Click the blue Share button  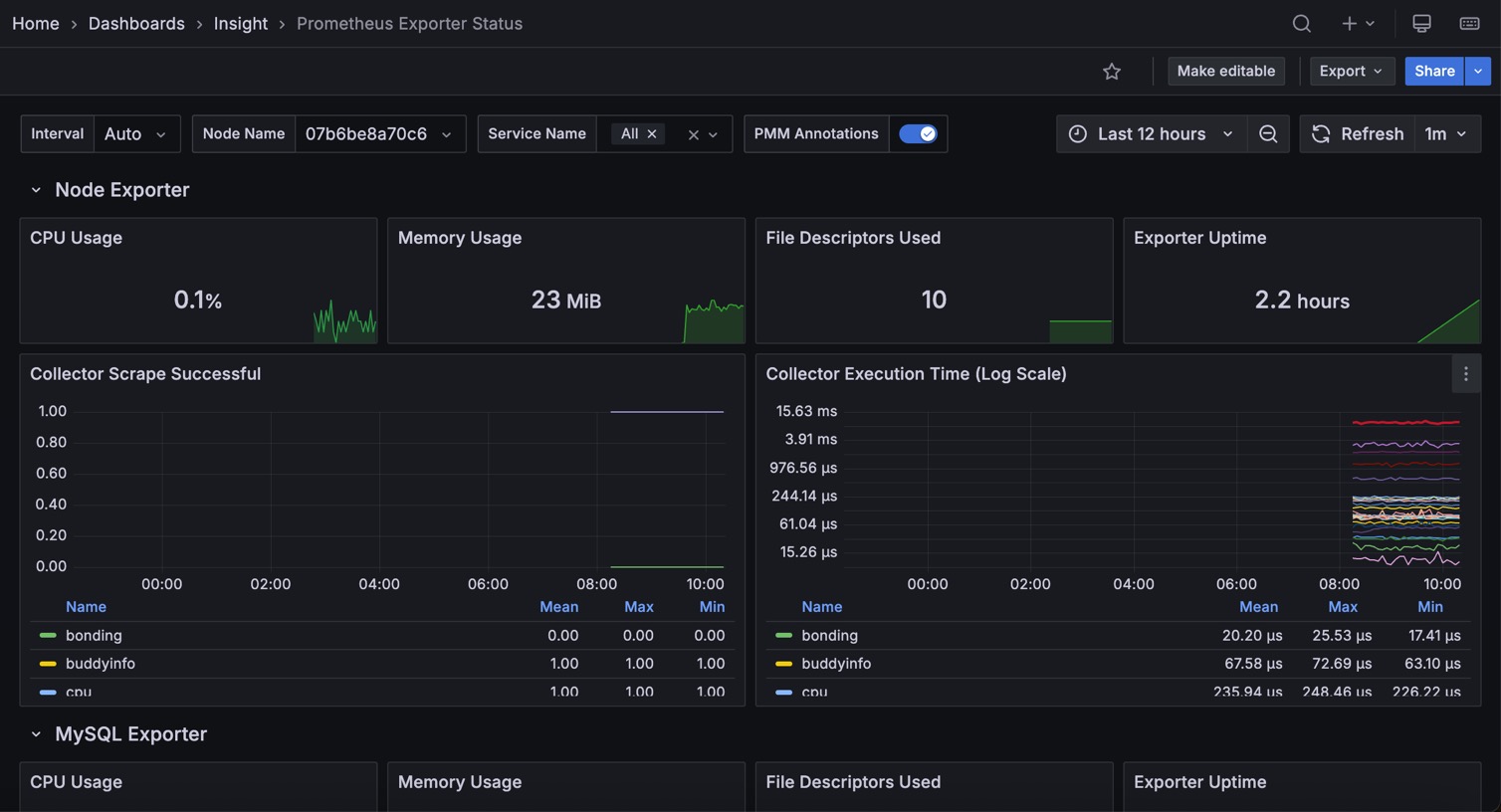point(1433,72)
